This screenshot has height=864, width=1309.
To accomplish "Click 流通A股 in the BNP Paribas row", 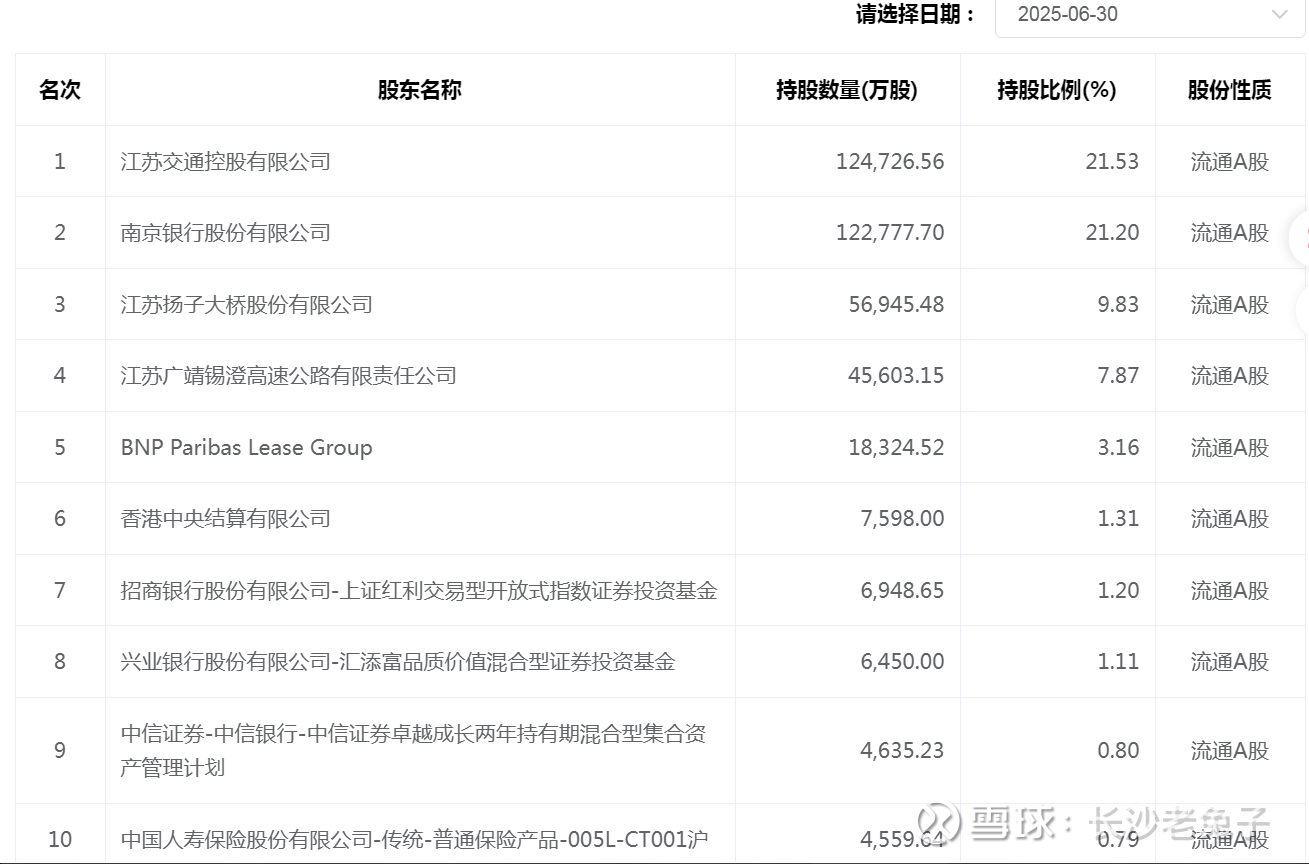I will click(1230, 447).
